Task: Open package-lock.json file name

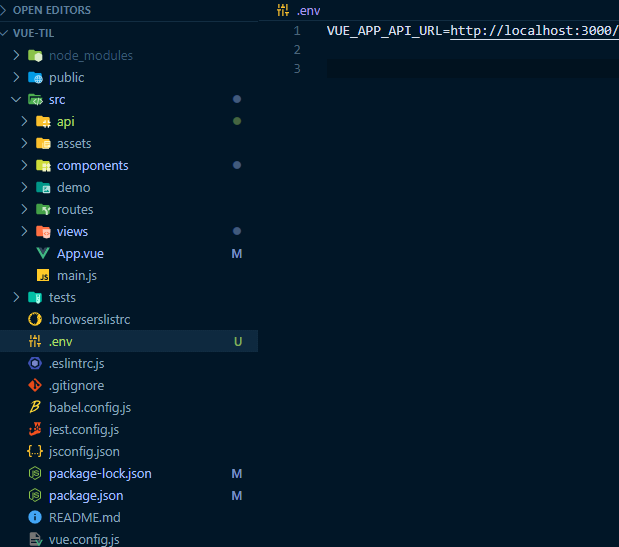Action: click(100, 474)
